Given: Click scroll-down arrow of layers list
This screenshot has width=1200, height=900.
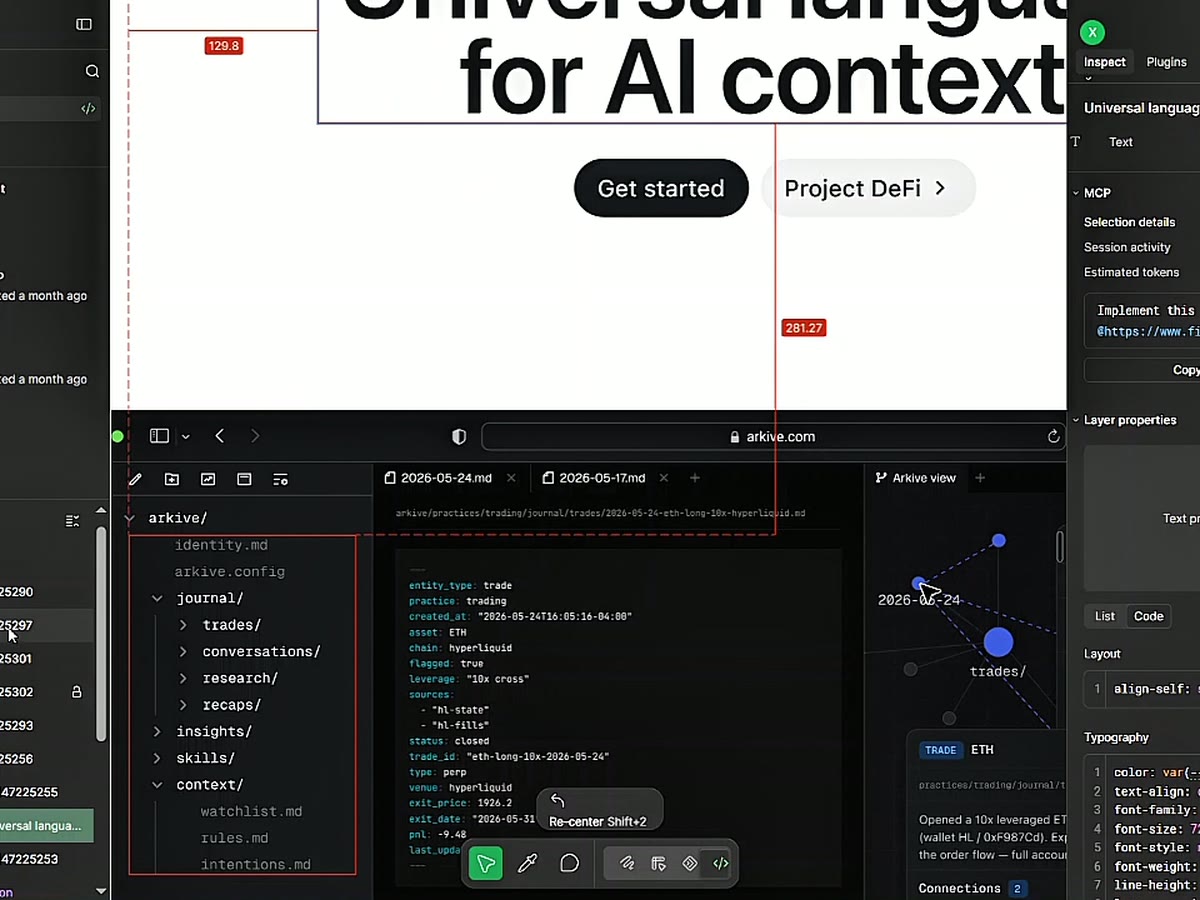Looking at the screenshot, I should pyautogui.click(x=100, y=890).
